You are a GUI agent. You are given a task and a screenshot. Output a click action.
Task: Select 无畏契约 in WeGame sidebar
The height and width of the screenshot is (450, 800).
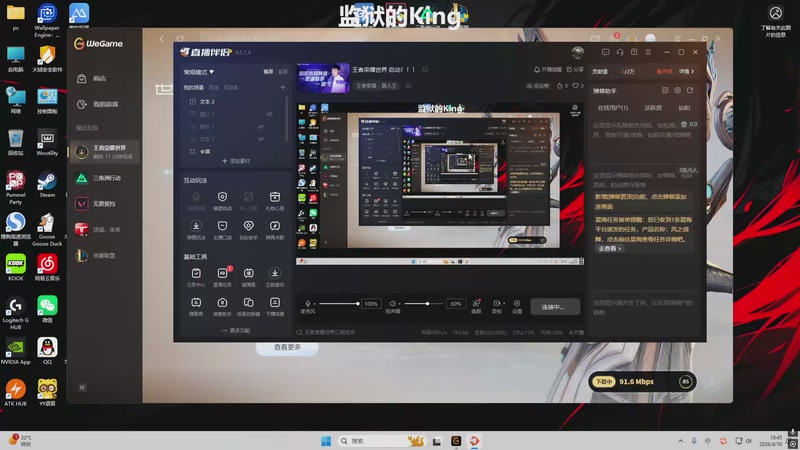[105, 204]
